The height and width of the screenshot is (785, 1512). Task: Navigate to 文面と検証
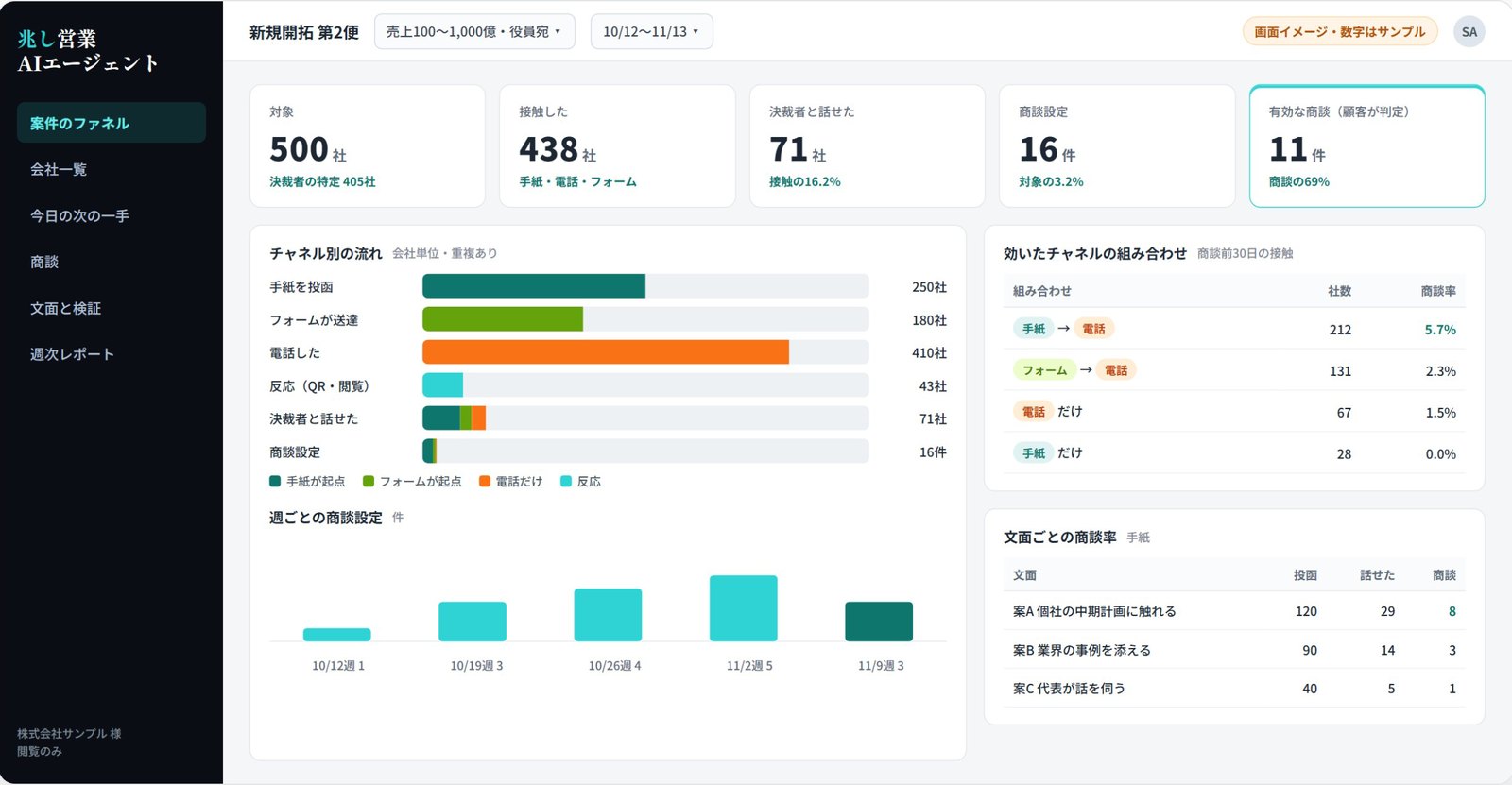[112, 308]
